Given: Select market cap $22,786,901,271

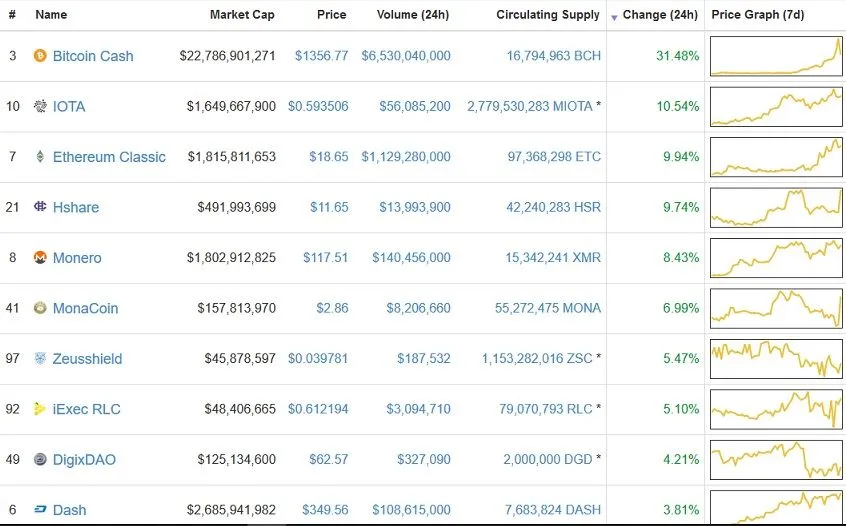Looking at the screenshot, I should pyautogui.click(x=227, y=56).
